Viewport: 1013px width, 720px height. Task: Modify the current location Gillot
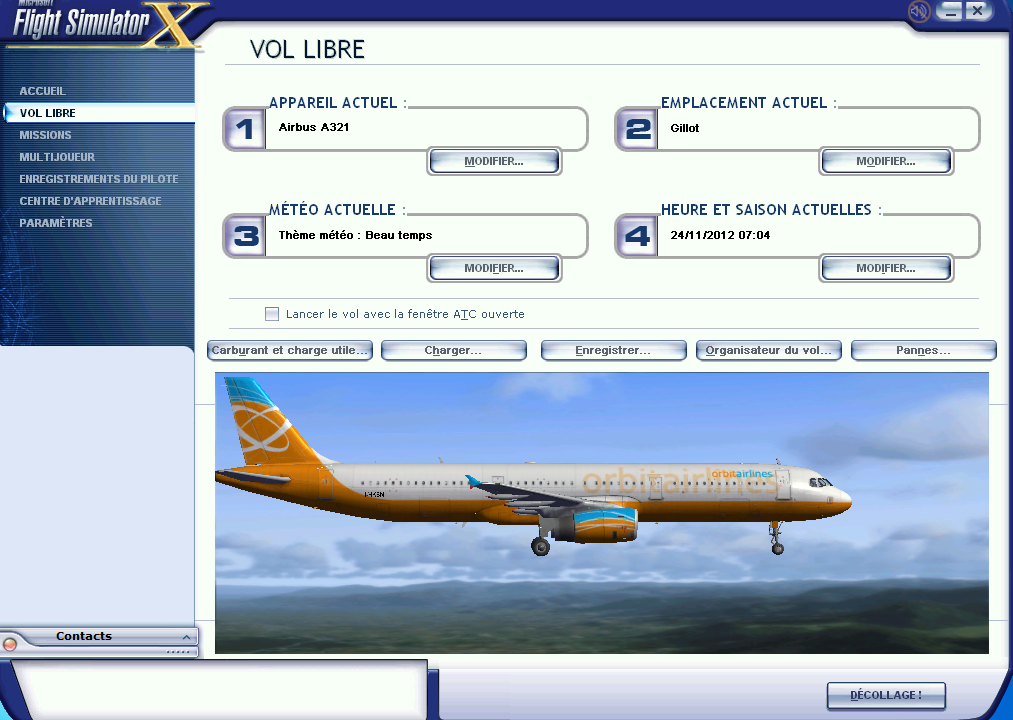[886, 162]
